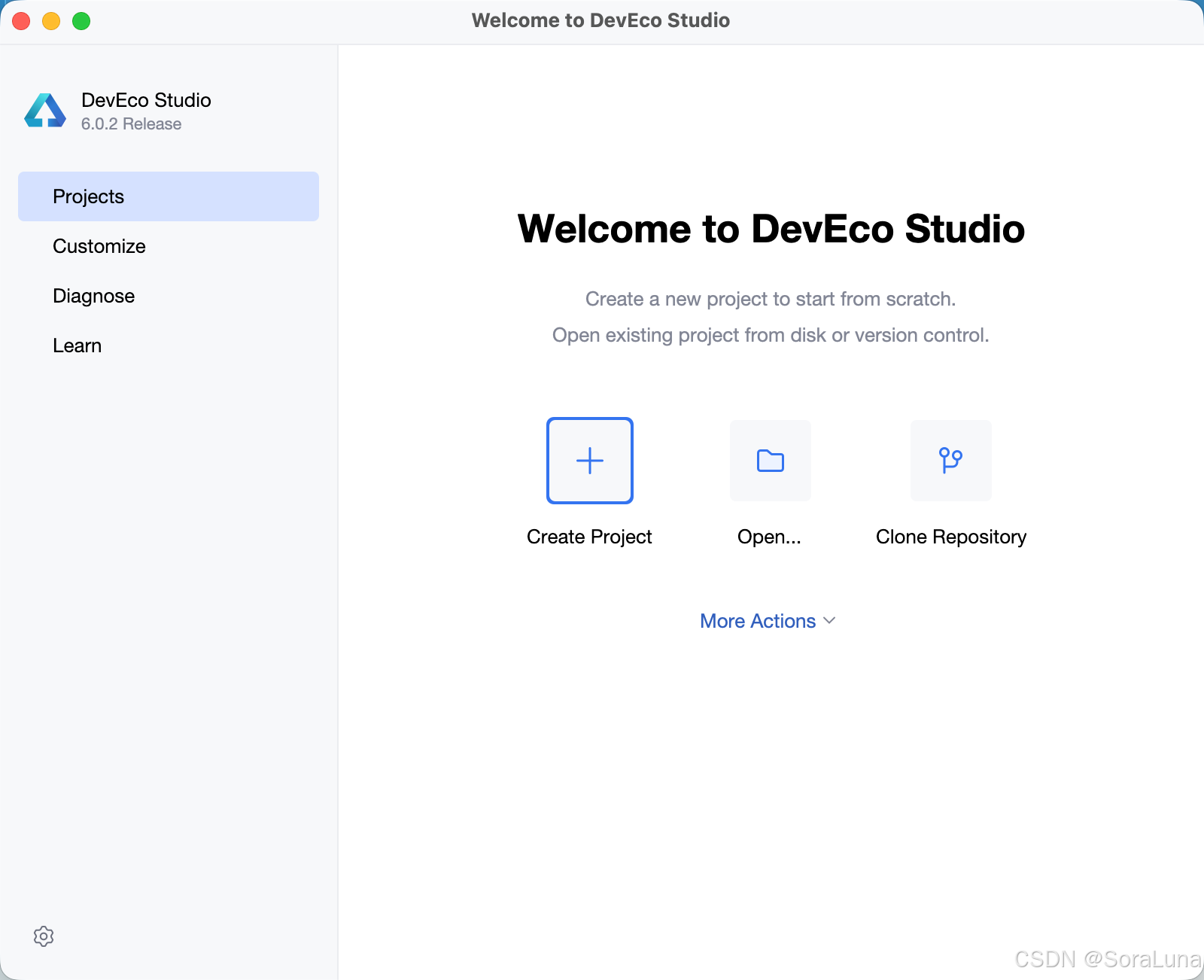Screen dimensions: 1204x980
Task: Click the DevEco Studio logo
Action: 45,111
